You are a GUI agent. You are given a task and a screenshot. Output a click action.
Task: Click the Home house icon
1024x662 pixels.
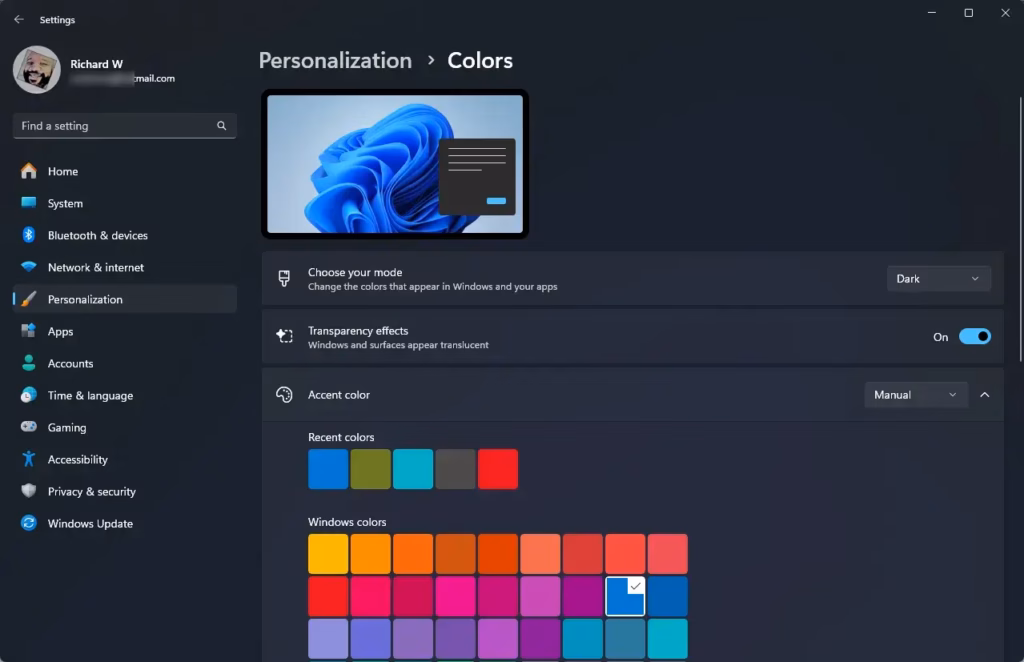point(29,171)
